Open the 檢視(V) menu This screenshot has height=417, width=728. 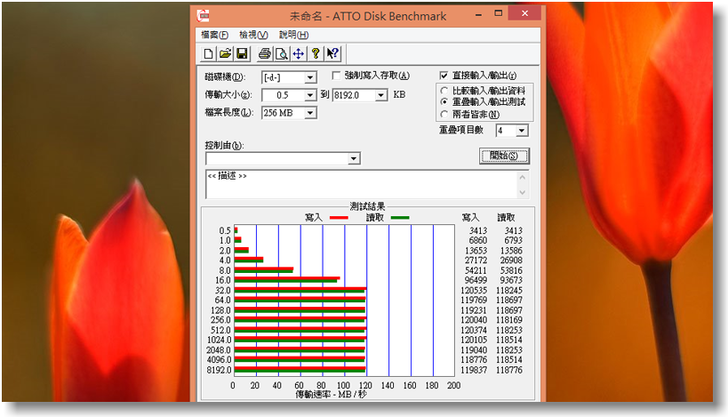(x=254, y=35)
